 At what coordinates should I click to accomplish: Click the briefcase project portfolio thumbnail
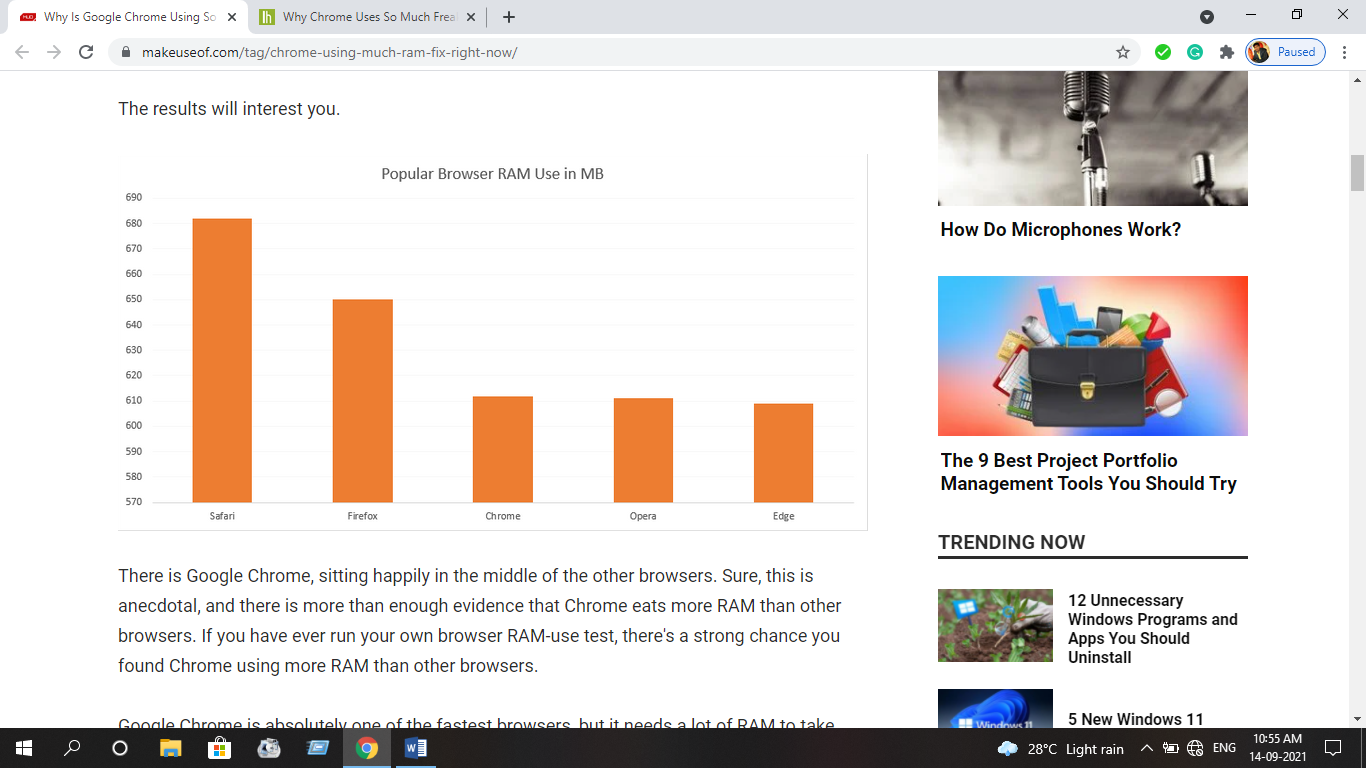1093,356
